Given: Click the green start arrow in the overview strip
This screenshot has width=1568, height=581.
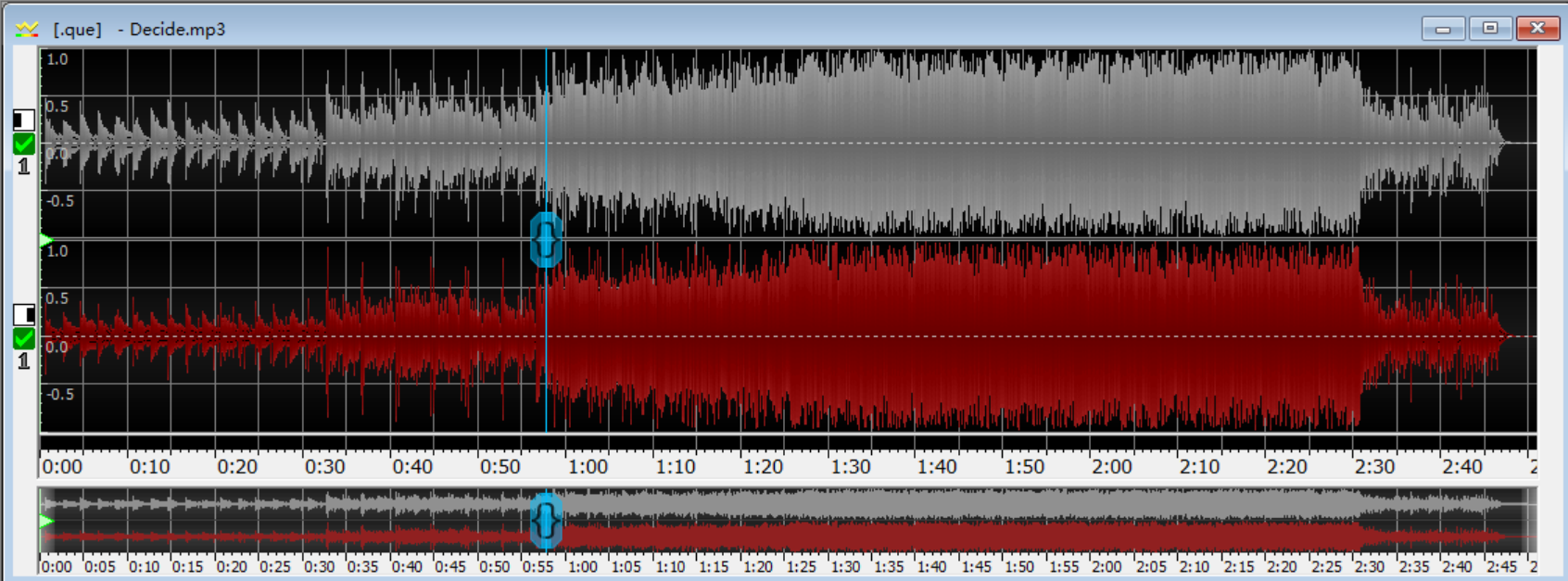Looking at the screenshot, I should [46, 522].
